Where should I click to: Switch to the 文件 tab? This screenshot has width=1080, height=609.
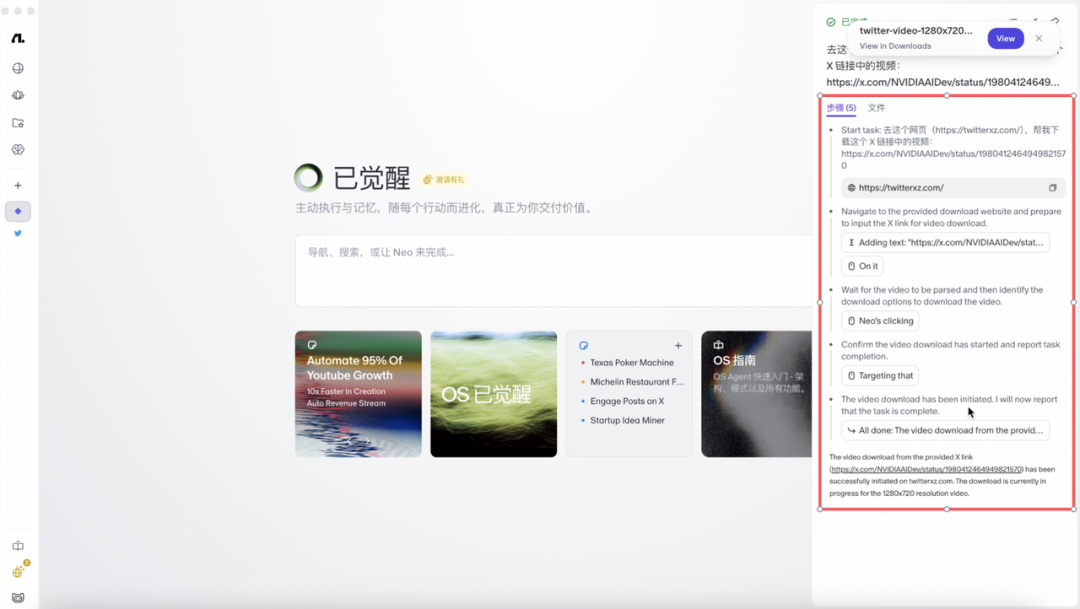[x=877, y=107]
